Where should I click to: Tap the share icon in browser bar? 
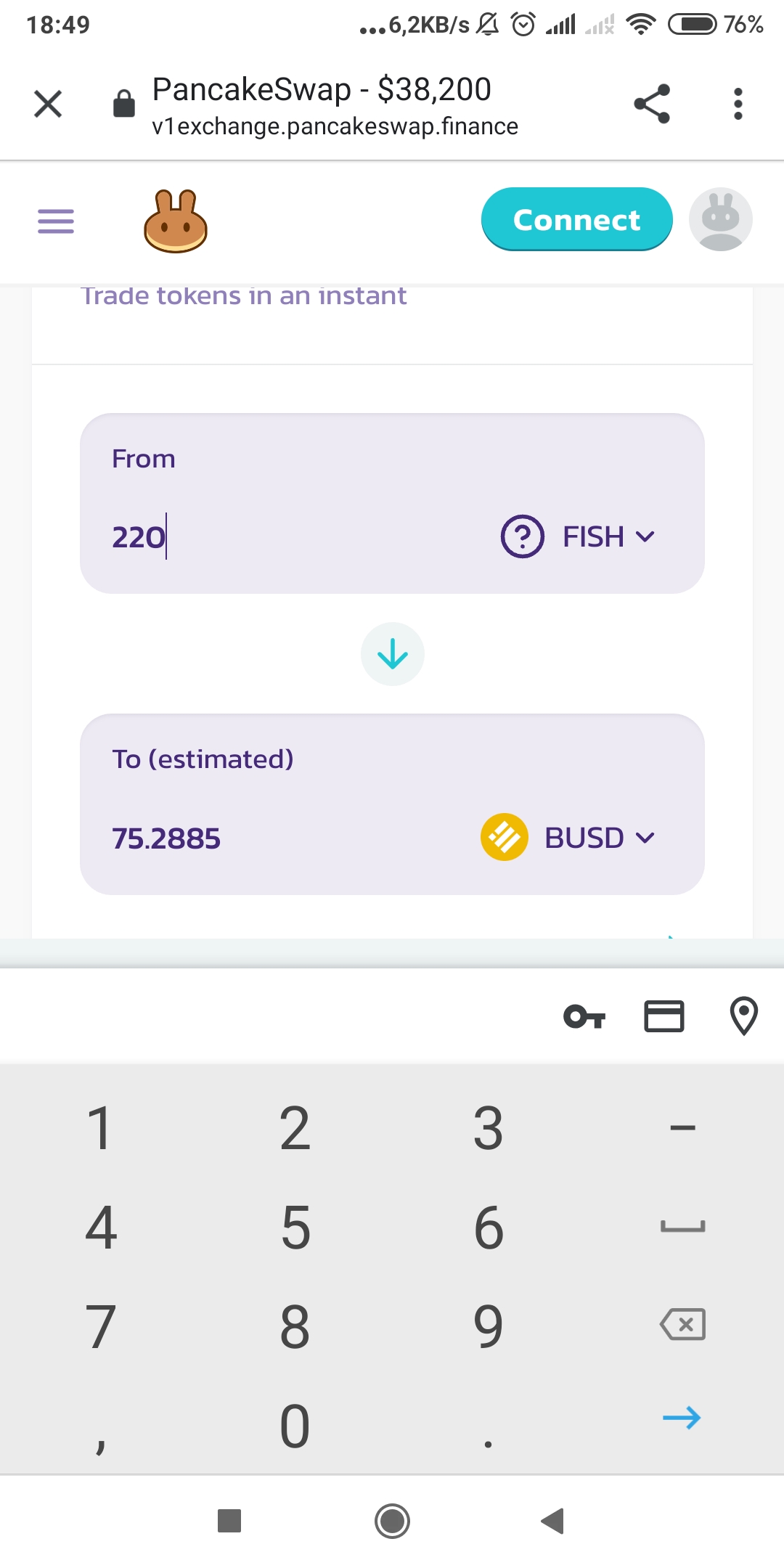(x=652, y=104)
